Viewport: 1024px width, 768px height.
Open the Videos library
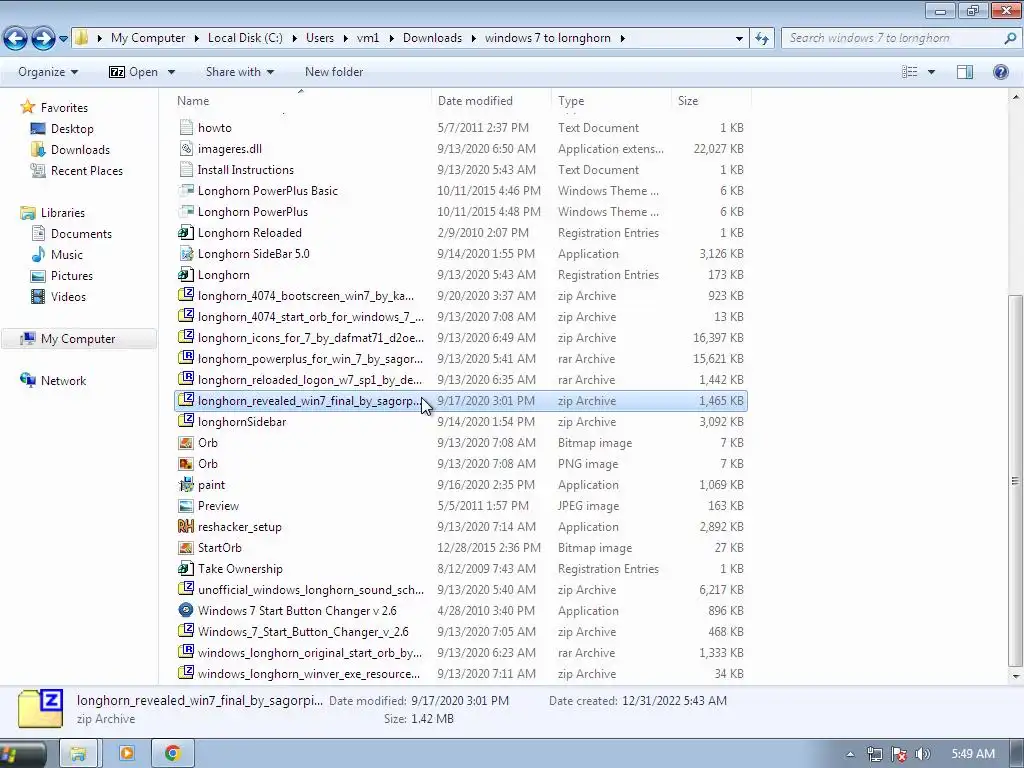pos(68,296)
